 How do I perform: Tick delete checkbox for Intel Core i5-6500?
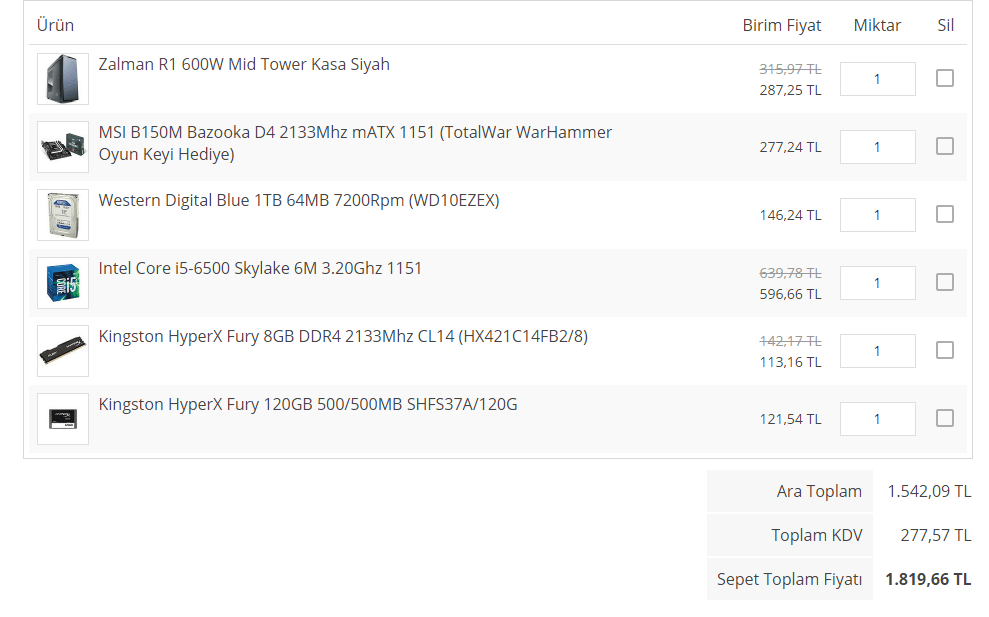click(x=945, y=283)
